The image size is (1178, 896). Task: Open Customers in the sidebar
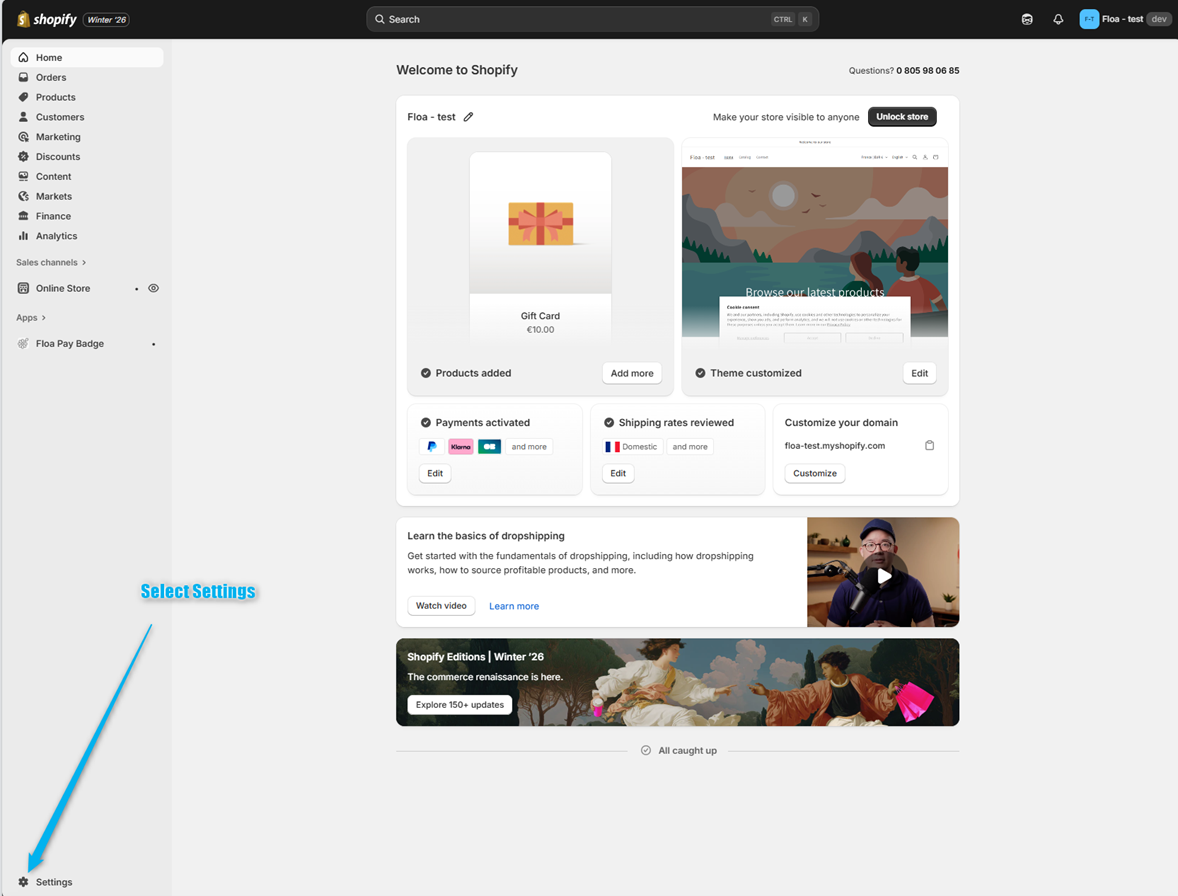point(86,117)
